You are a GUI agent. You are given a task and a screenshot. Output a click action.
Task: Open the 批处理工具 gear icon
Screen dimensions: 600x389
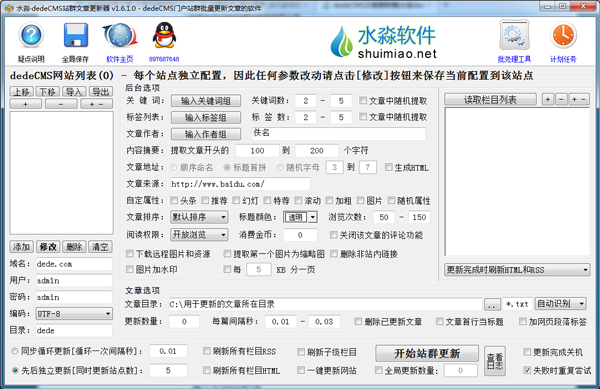pos(514,36)
